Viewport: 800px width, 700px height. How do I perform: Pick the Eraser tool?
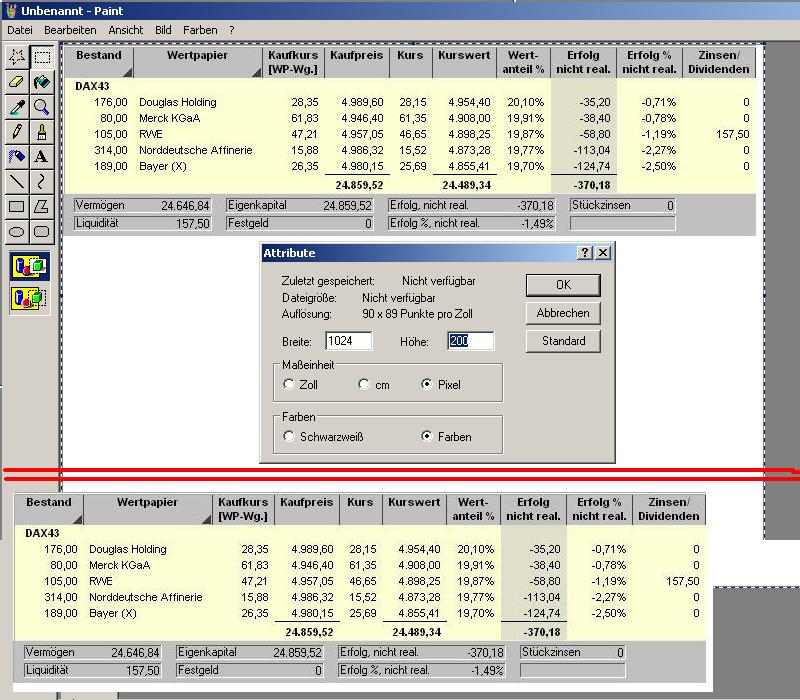pos(17,81)
